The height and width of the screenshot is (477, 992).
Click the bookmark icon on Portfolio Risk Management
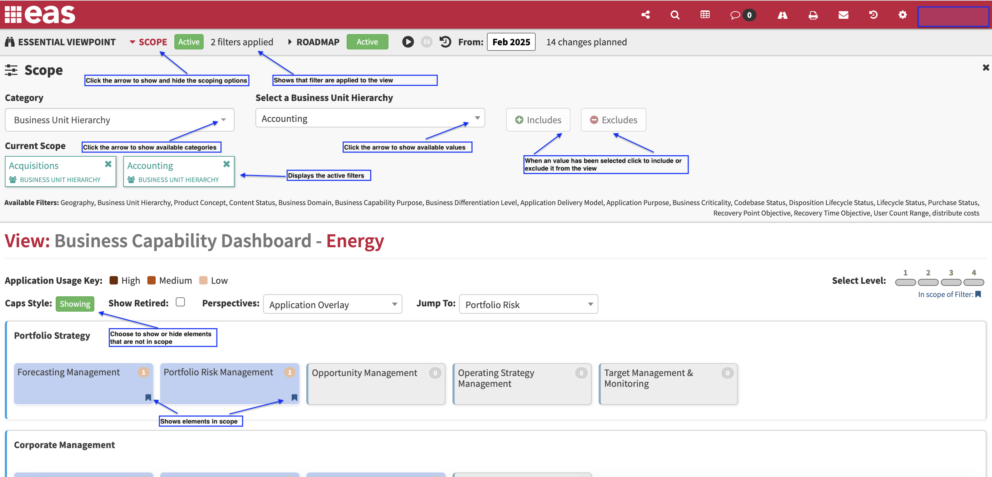coord(294,398)
